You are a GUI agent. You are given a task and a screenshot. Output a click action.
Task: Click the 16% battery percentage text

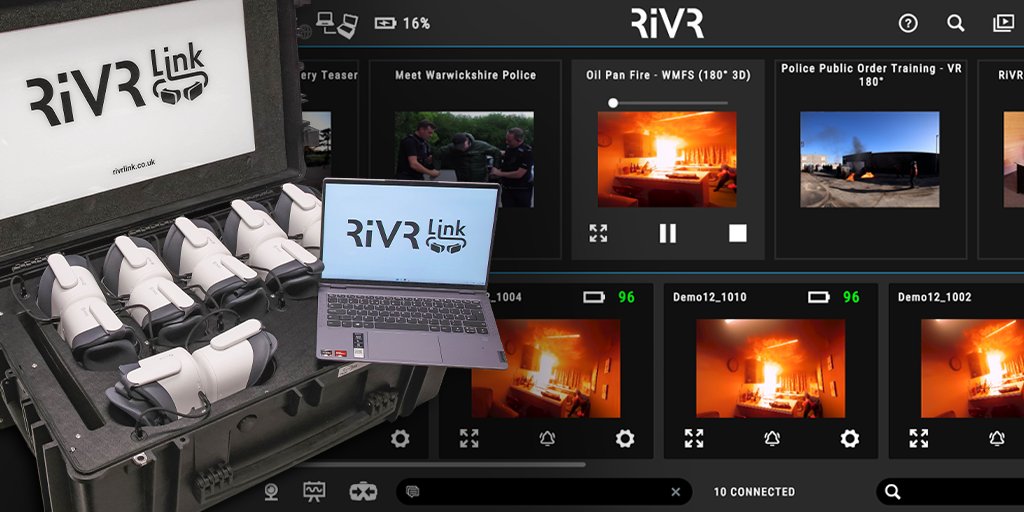416,24
